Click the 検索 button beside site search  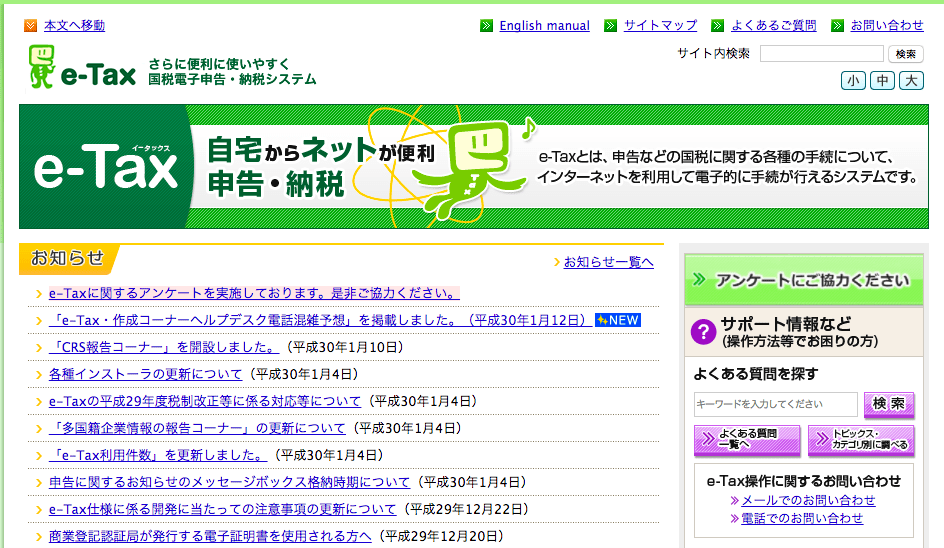[x=905, y=54]
